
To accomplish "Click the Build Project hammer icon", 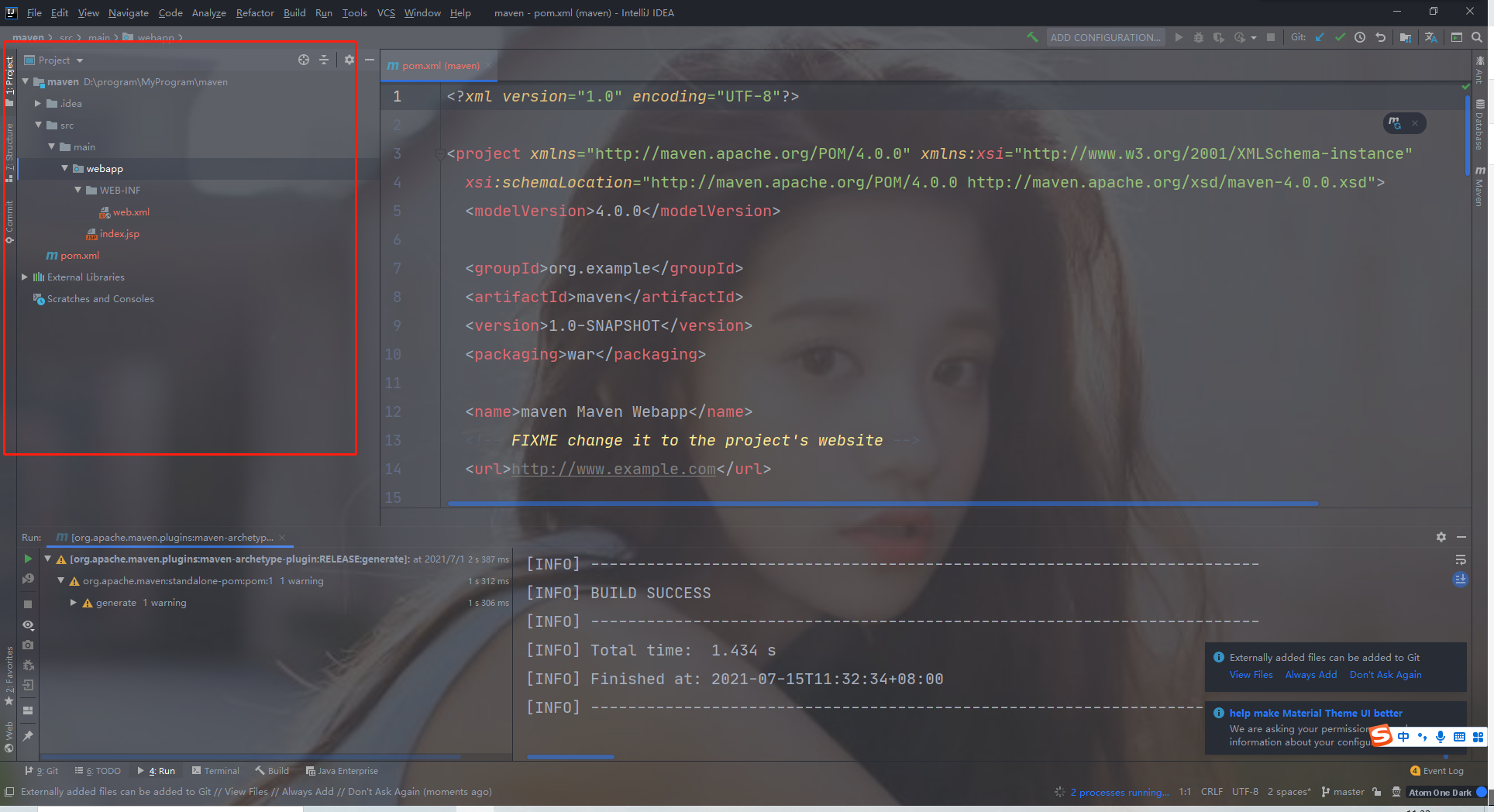I will (1032, 37).
